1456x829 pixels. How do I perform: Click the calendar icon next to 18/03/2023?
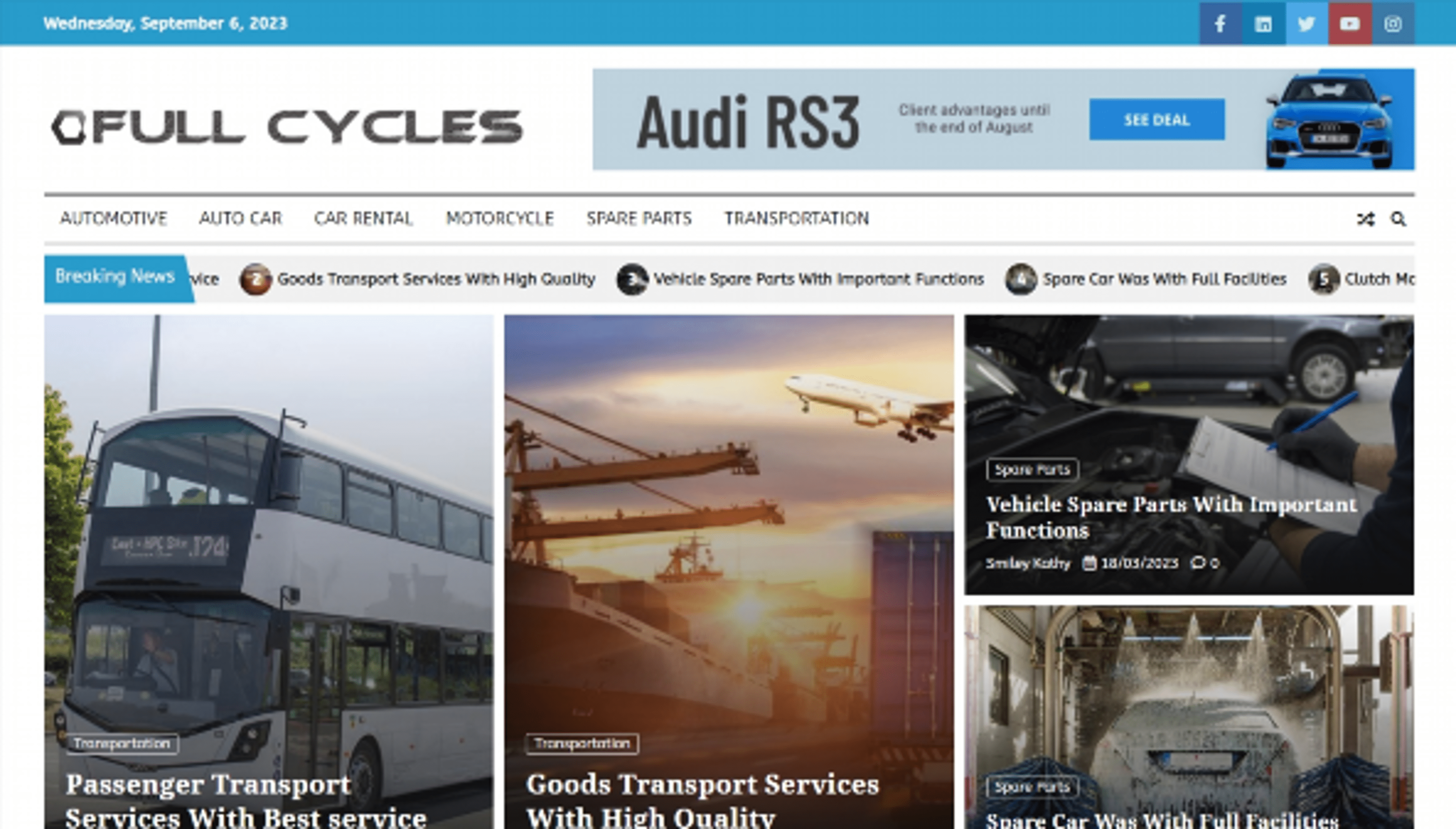[1089, 563]
